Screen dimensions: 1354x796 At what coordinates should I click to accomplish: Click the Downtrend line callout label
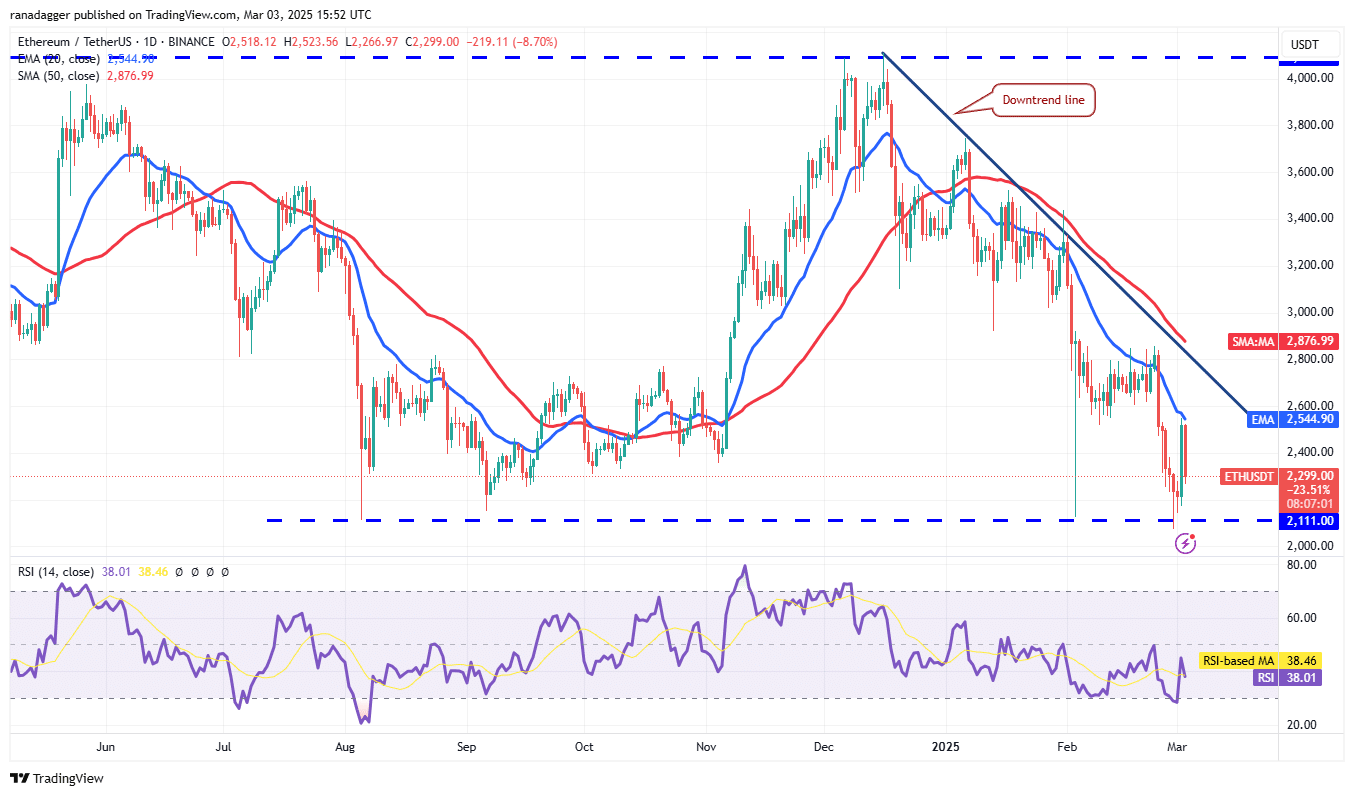(x=1043, y=100)
